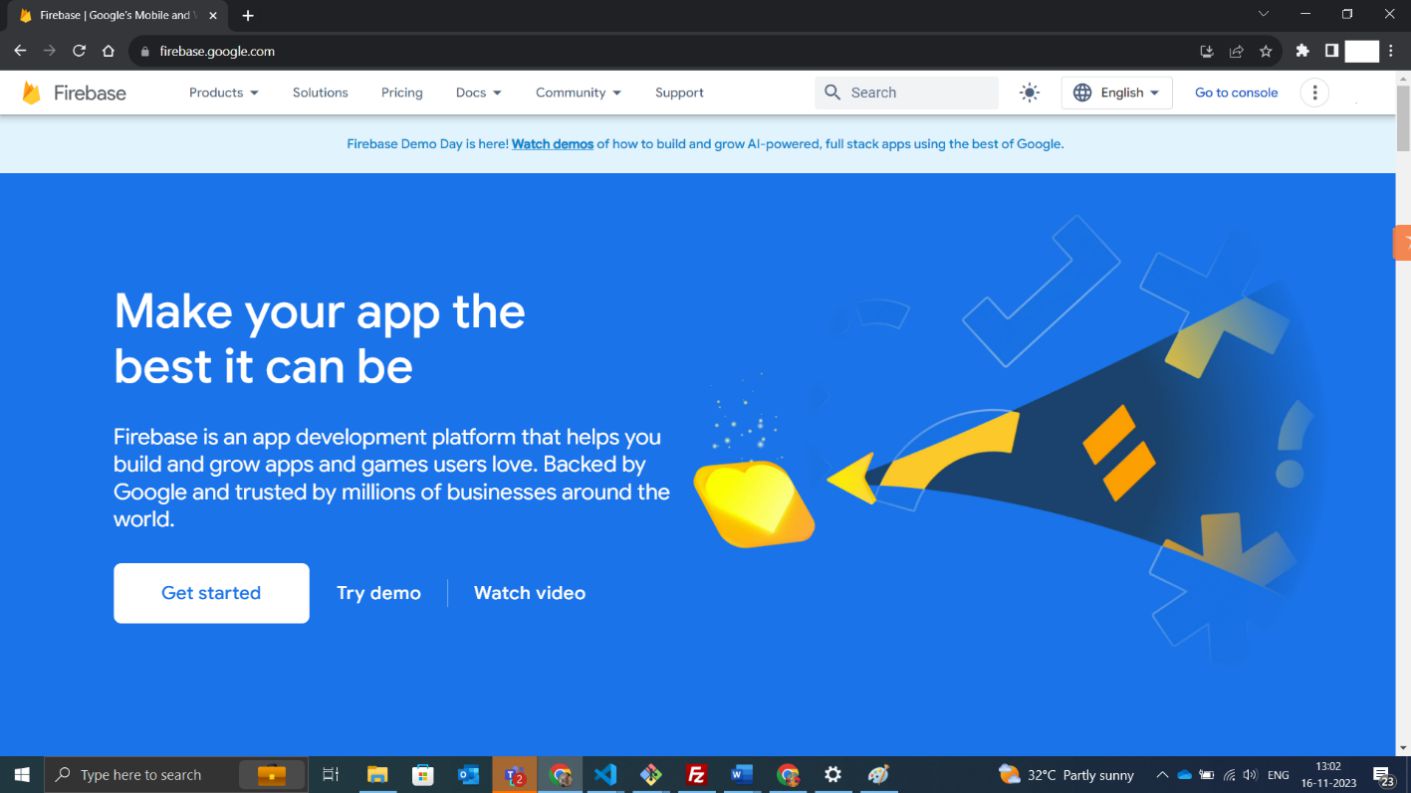This screenshot has height=793, width=1411.
Task: Open Settings gear from the taskbar
Action: click(832, 775)
